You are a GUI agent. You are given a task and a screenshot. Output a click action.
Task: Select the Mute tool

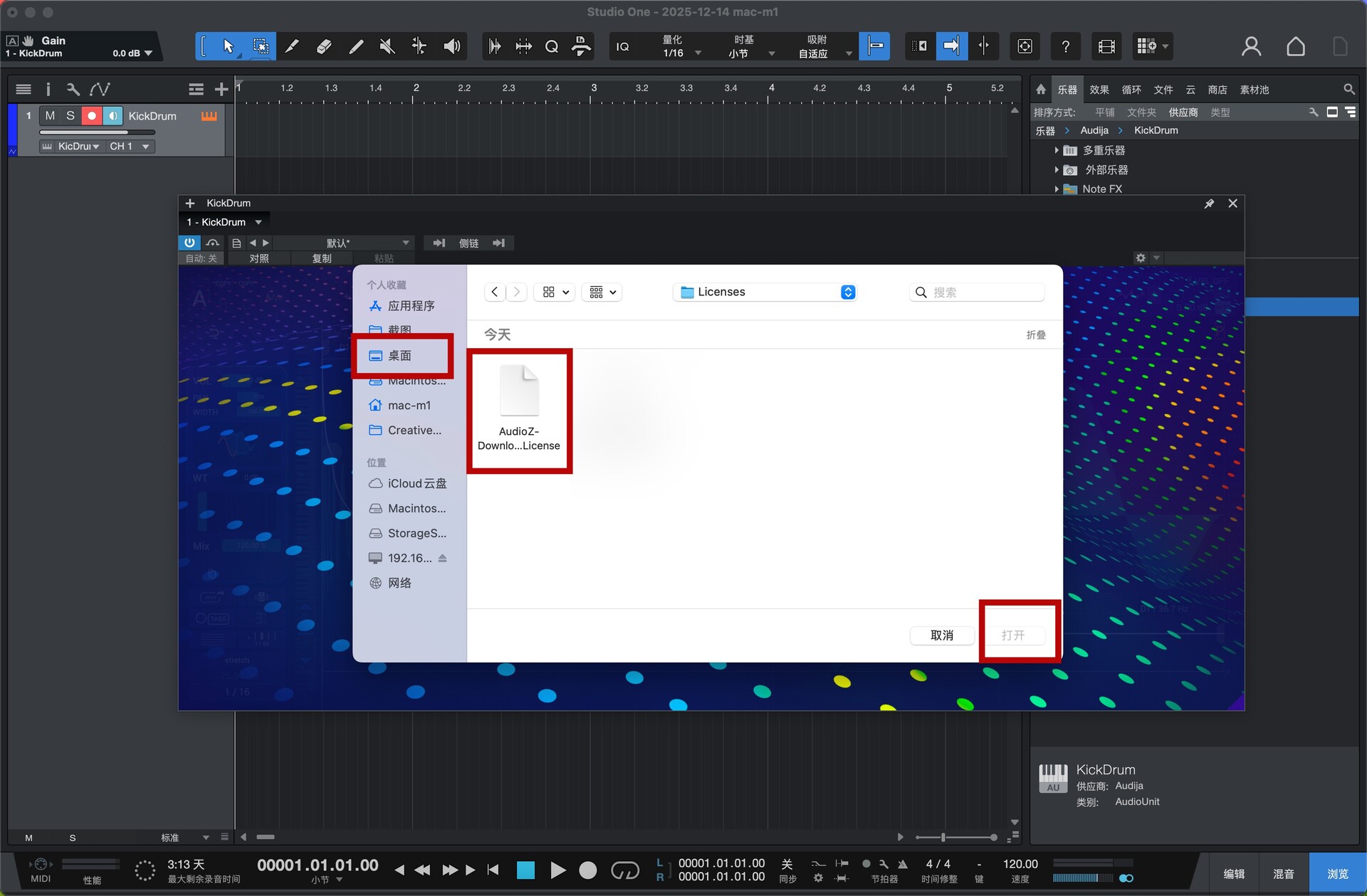point(387,47)
